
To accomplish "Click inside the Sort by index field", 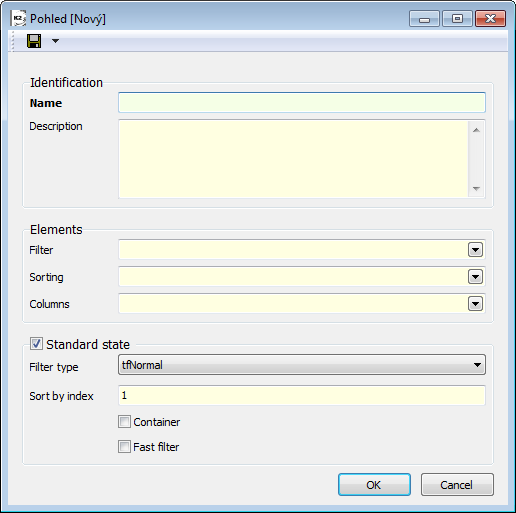I will click(302, 396).
